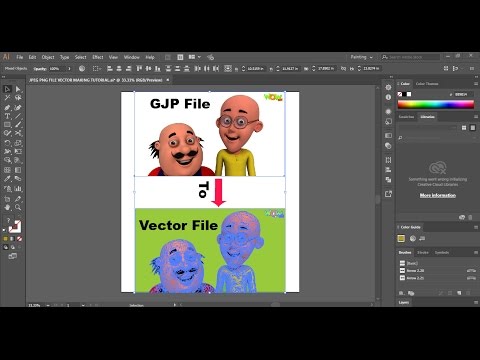Set fill mode to None
Screen dimensions: 480x360
coord(19,239)
